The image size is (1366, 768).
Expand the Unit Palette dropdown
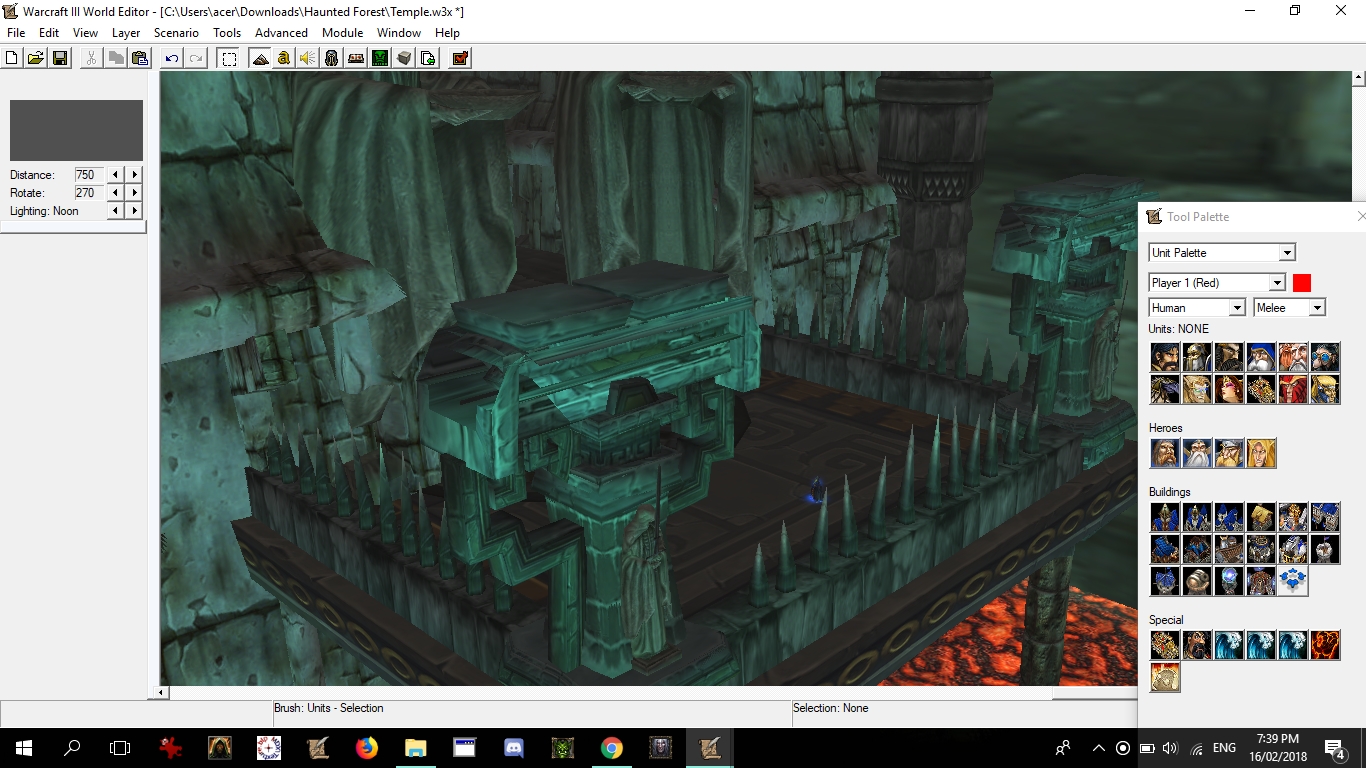[x=1288, y=253]
